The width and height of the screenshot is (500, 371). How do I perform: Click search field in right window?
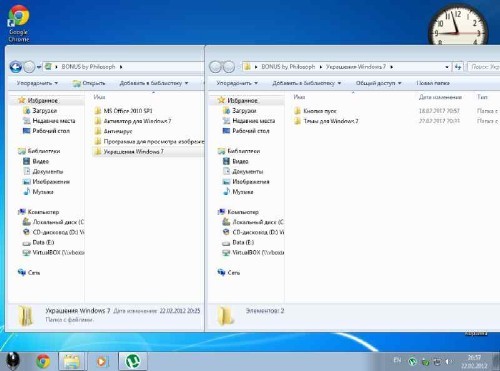tap(483, 67)
